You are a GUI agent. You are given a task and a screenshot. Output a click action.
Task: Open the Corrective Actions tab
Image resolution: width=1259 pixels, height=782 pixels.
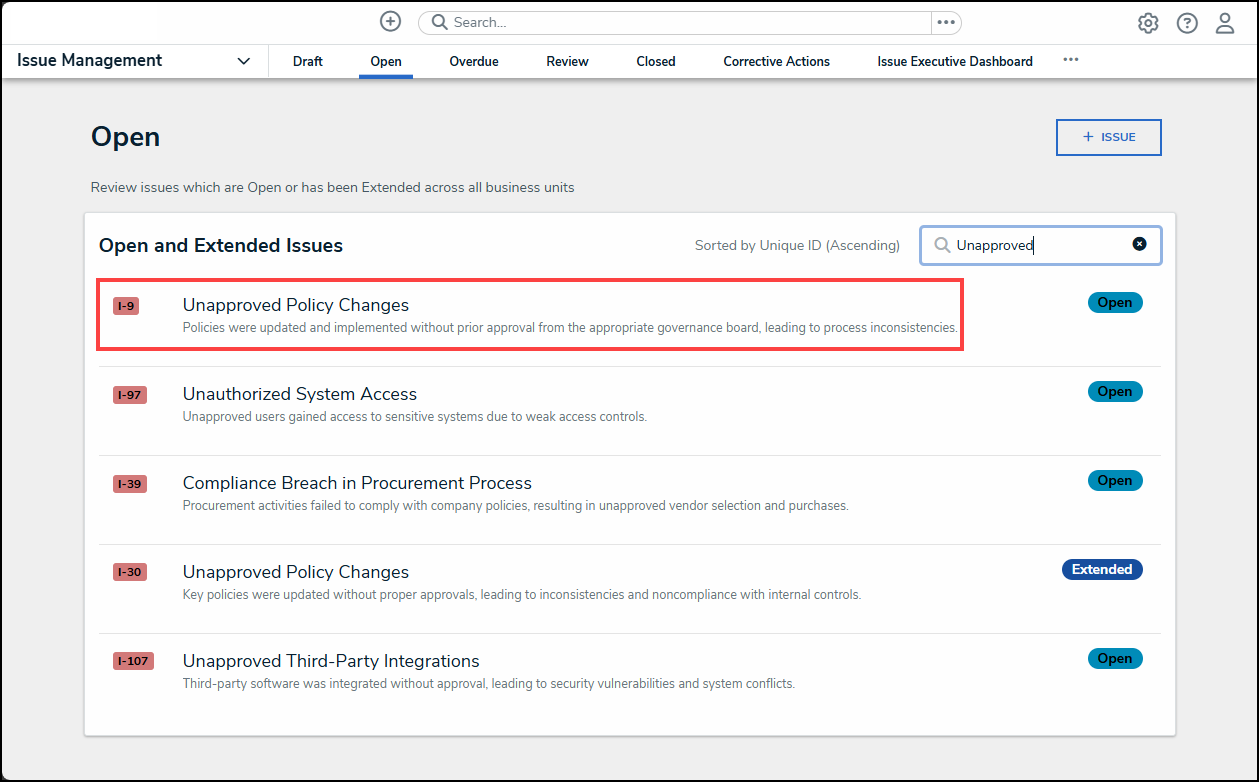(776, 61)
